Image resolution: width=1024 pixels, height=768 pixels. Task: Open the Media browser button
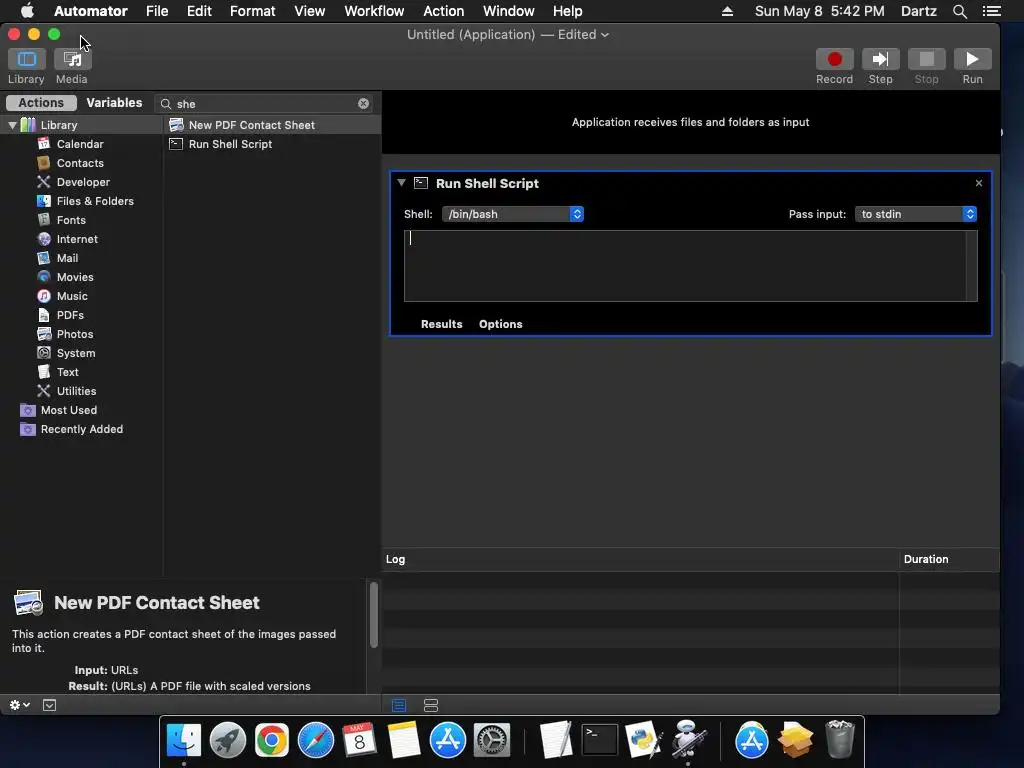tap(72, 59)
